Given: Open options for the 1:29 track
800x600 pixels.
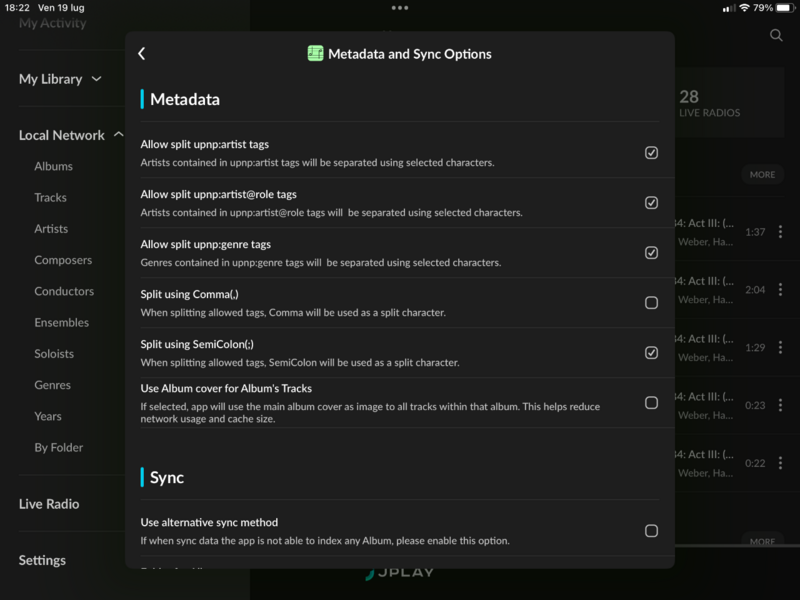Looking at the screenshot, I should click(780, 347).
